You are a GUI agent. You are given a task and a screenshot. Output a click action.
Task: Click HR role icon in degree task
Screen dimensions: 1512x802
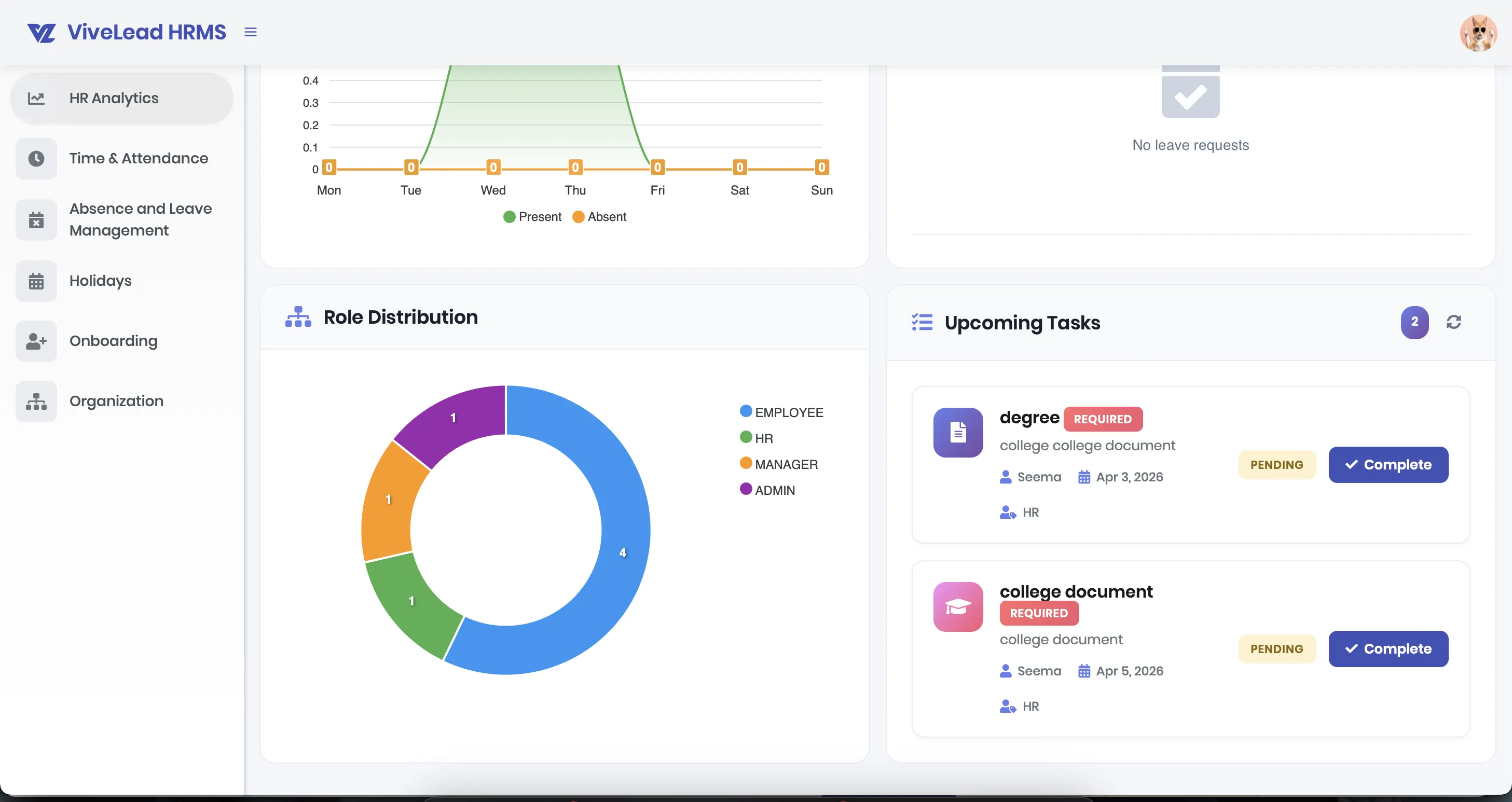(1008, 512)
